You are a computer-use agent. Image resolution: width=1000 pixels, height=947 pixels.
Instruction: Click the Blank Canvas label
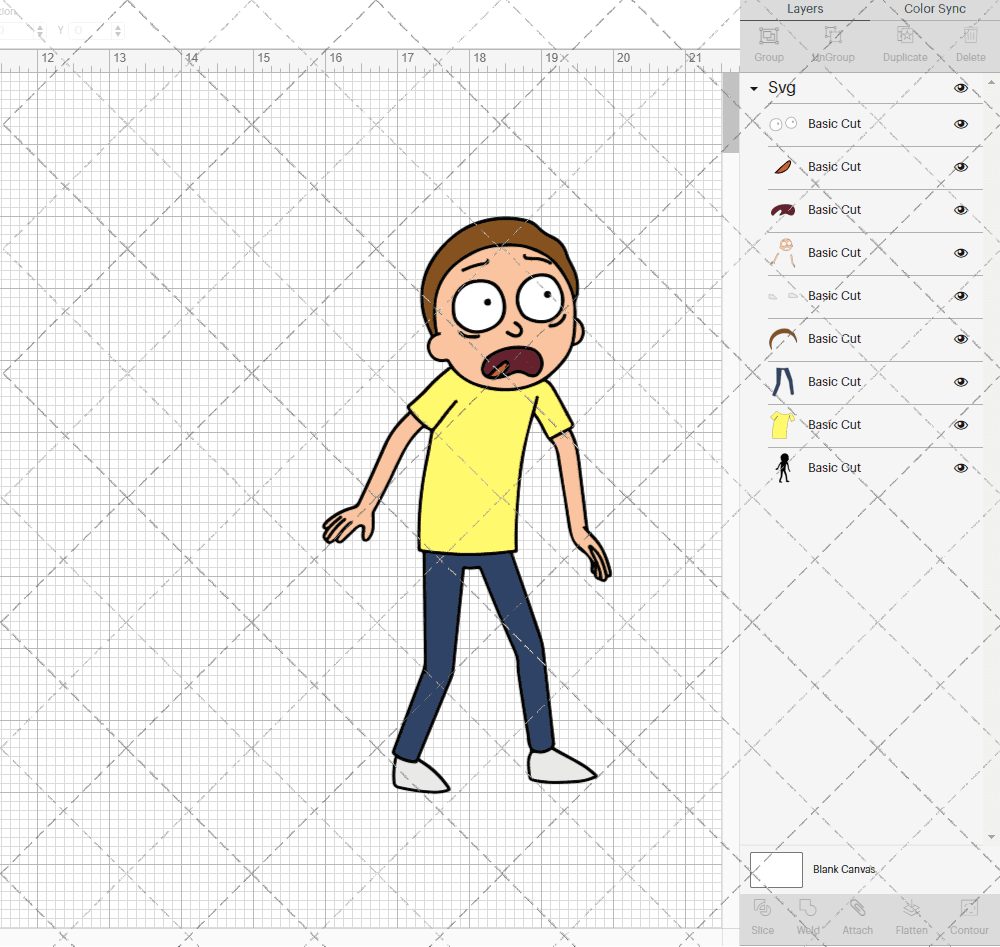pyautogui.click(x=844, y=869)
